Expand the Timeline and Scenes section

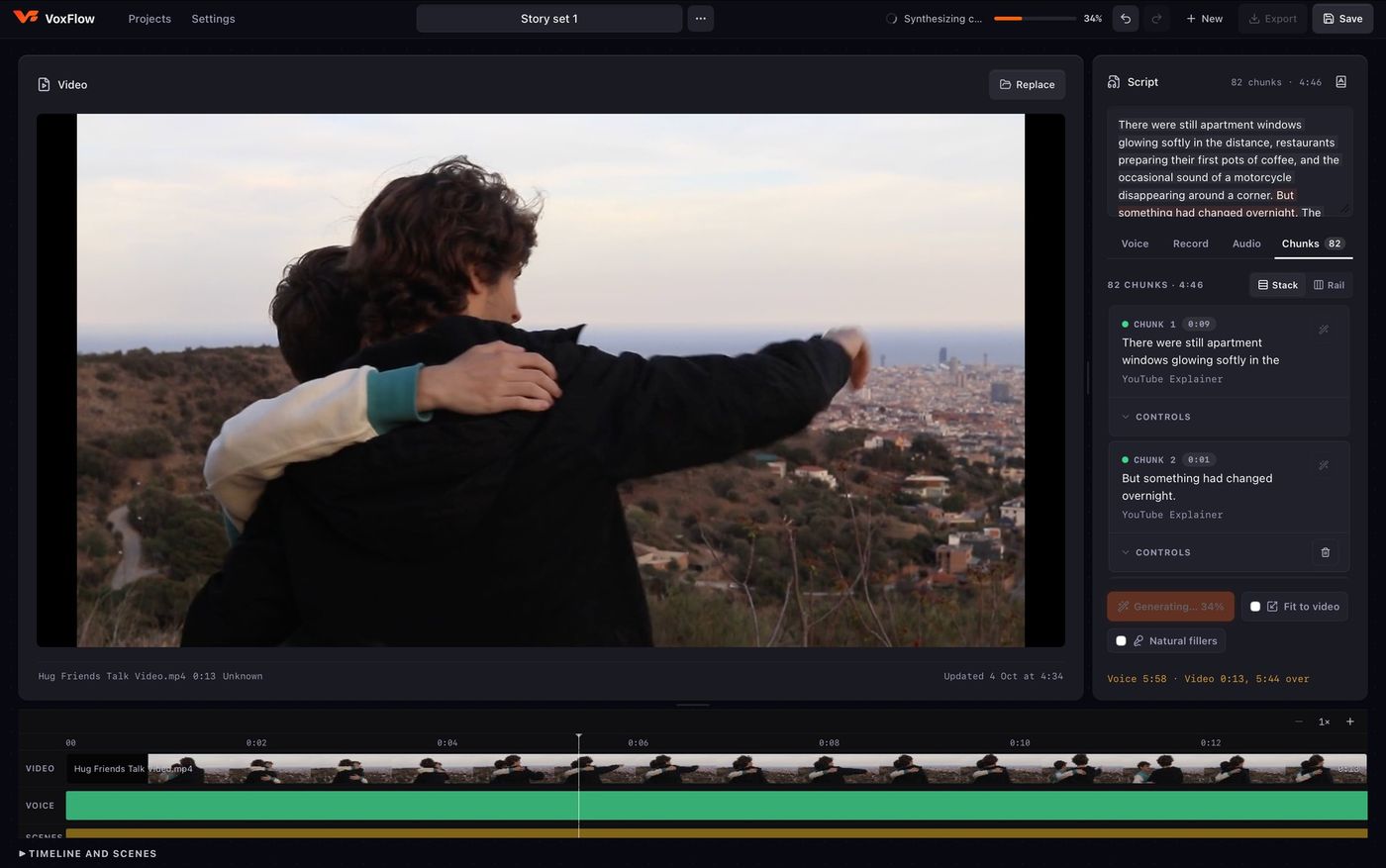click(88, 853)
